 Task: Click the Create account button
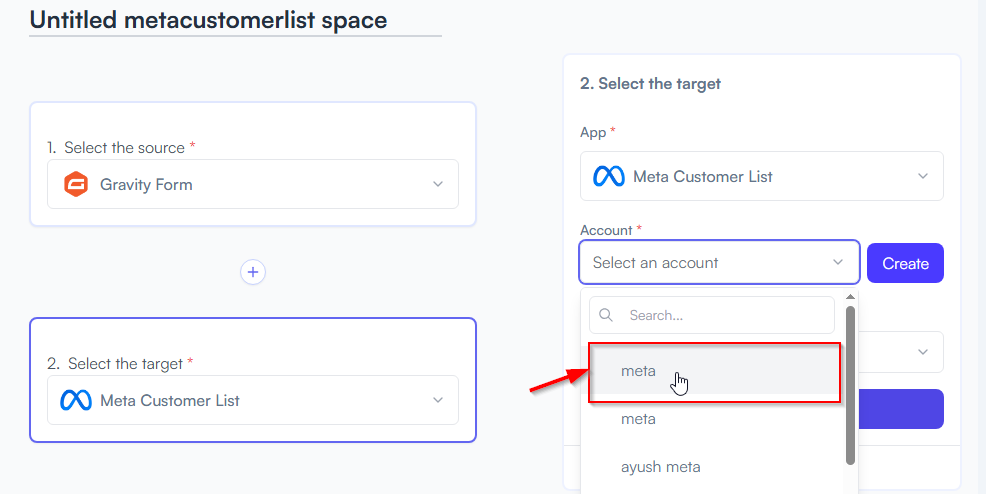pyautogui.click(x=905, y=263)
